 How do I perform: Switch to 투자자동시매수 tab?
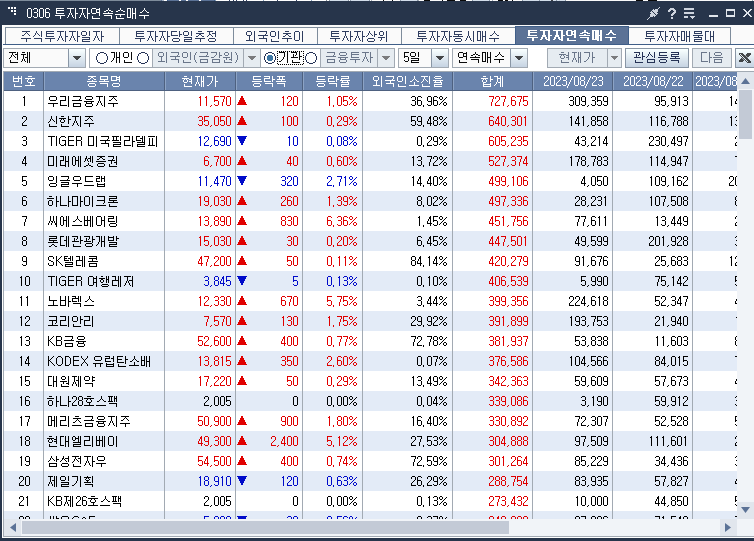pyautogui.click(x=458, y=36)
